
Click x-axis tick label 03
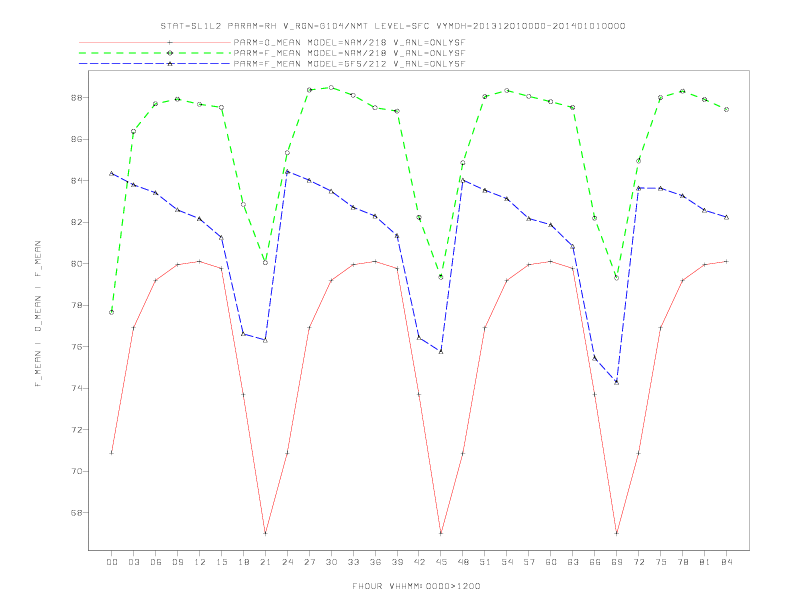134,562
